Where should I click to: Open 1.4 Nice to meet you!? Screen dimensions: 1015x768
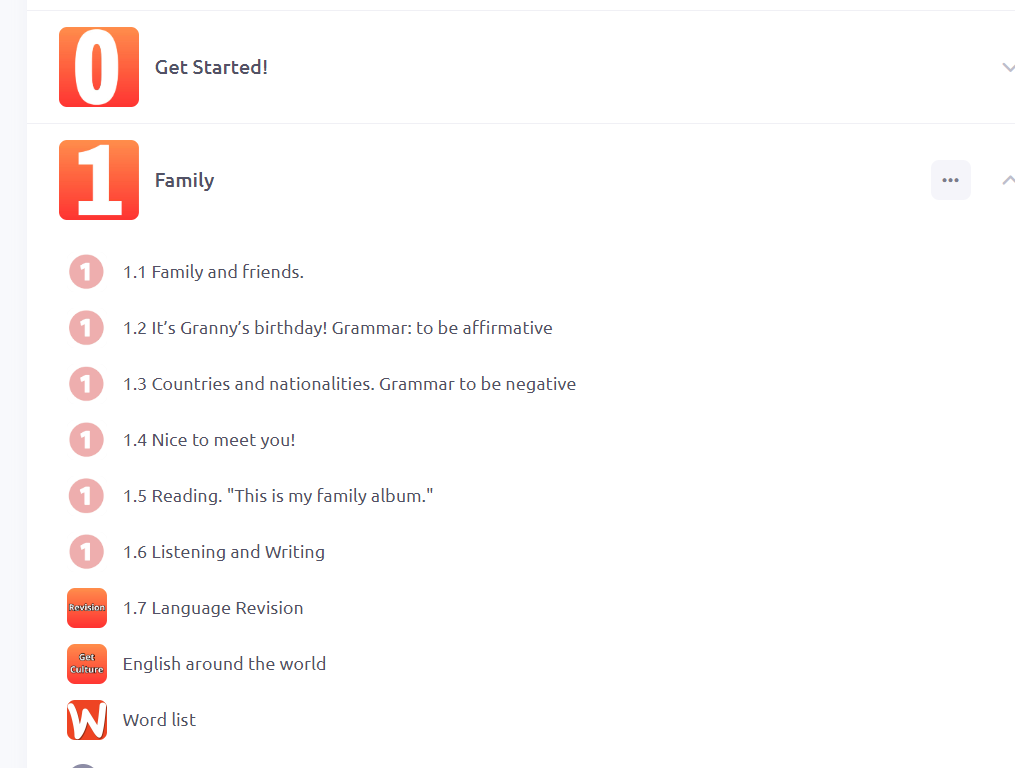(x=209, y=440)
